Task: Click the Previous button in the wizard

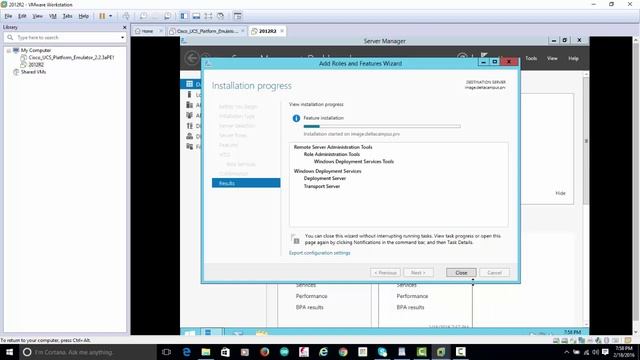Action: point(385,273)
